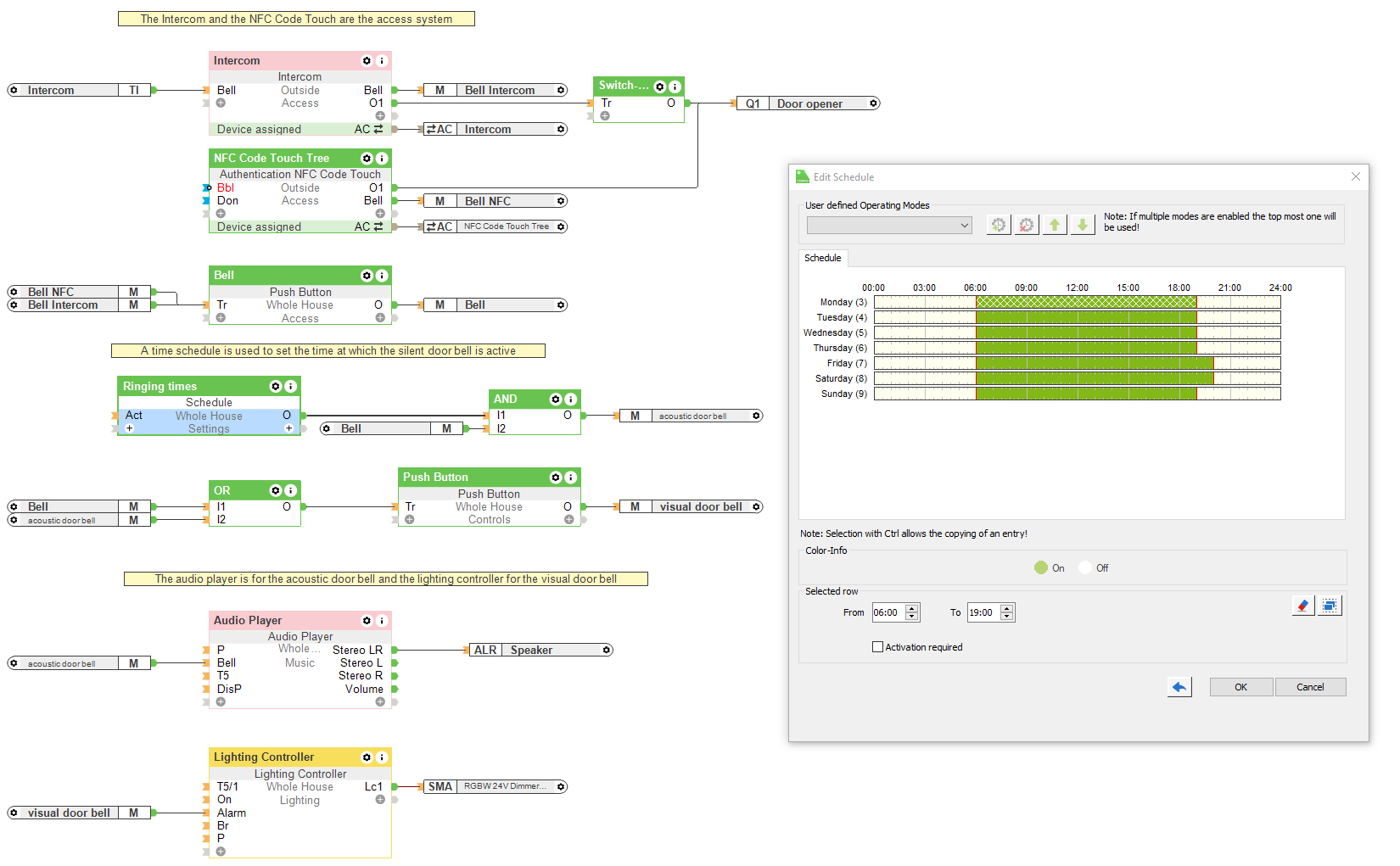Click the From time input field

[x=888, y=612]
